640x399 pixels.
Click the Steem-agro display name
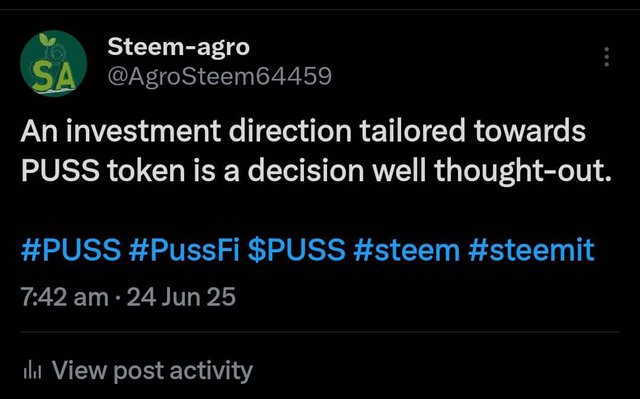click(178, 47)
